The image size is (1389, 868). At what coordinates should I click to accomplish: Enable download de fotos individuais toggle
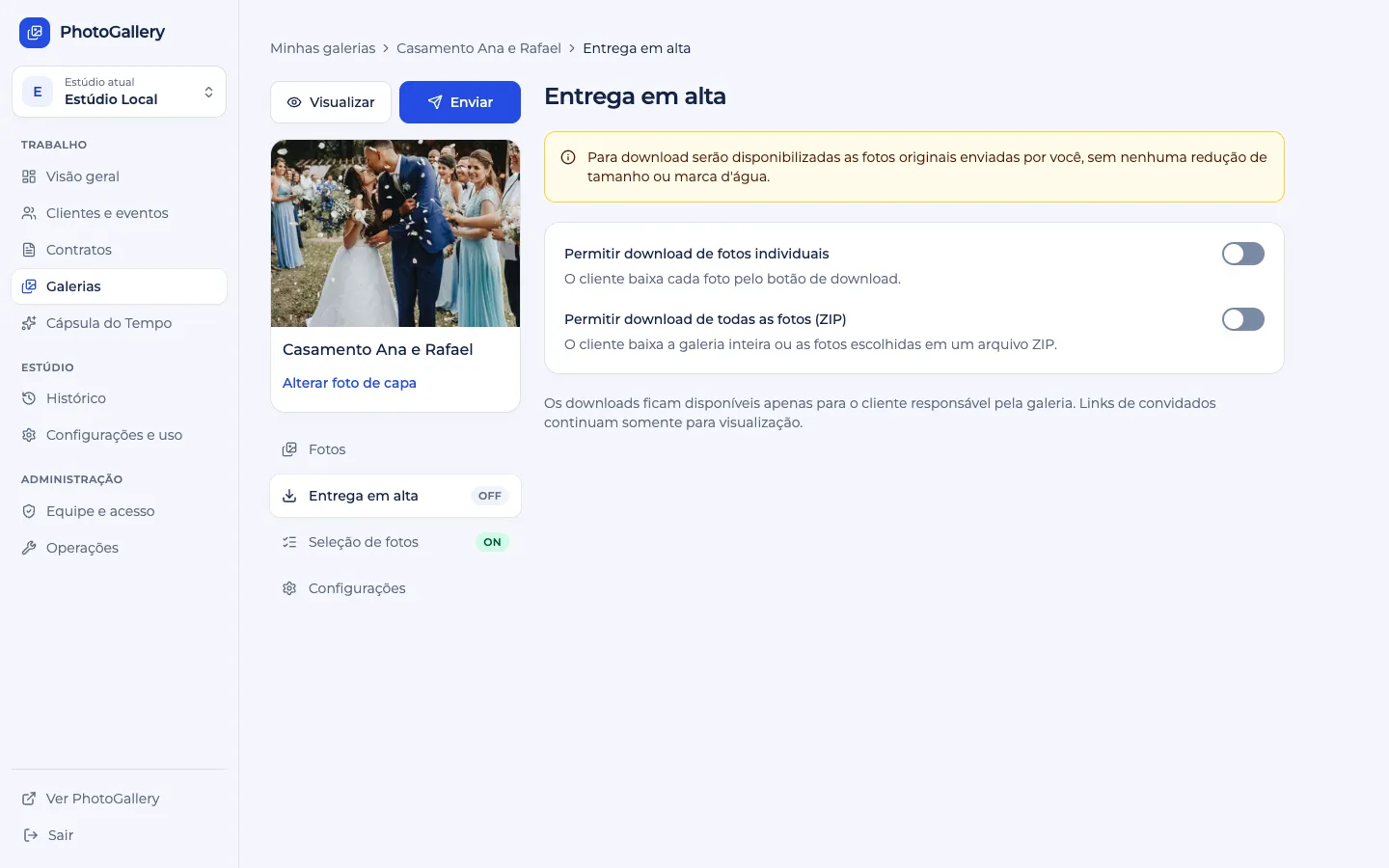[x=1243, y=254]
